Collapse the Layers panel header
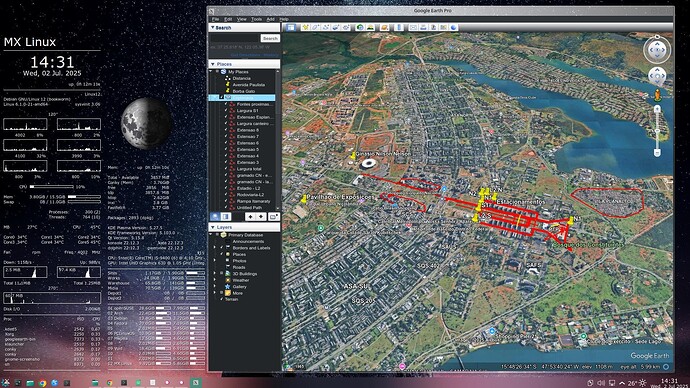Viewport: 690px width, 388px height. (244, 227)
